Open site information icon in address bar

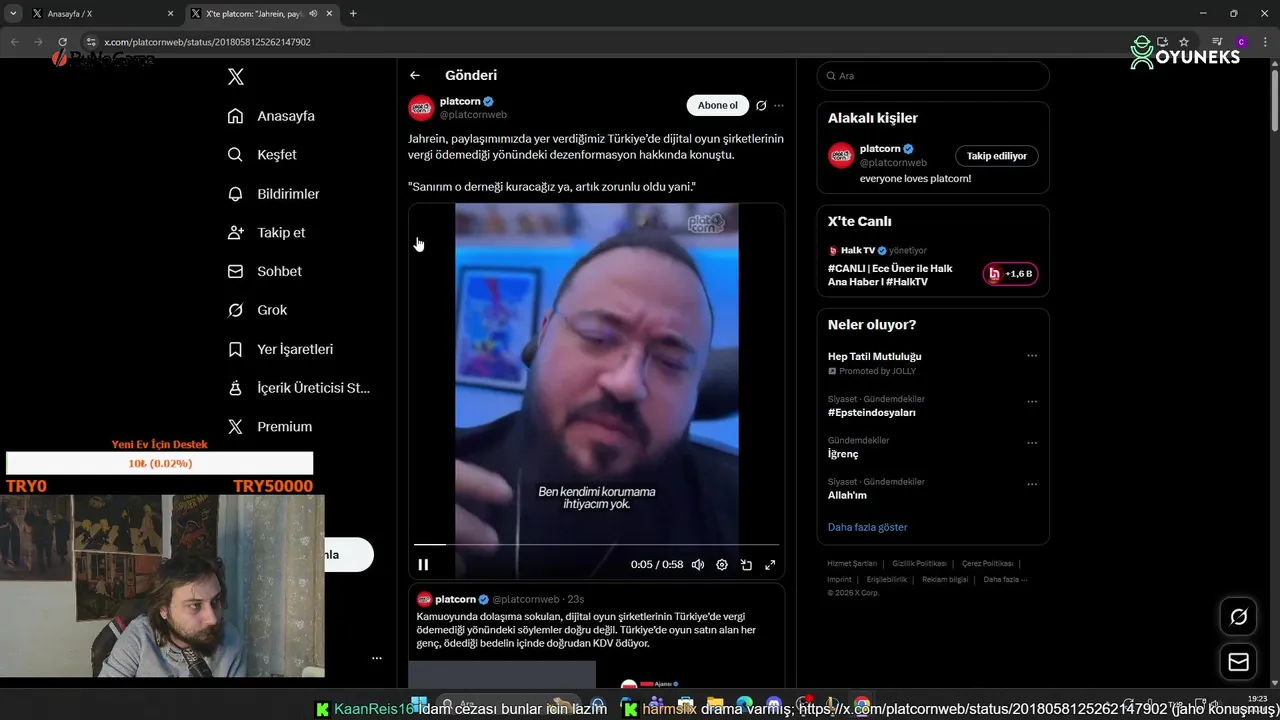coord(91,42)
